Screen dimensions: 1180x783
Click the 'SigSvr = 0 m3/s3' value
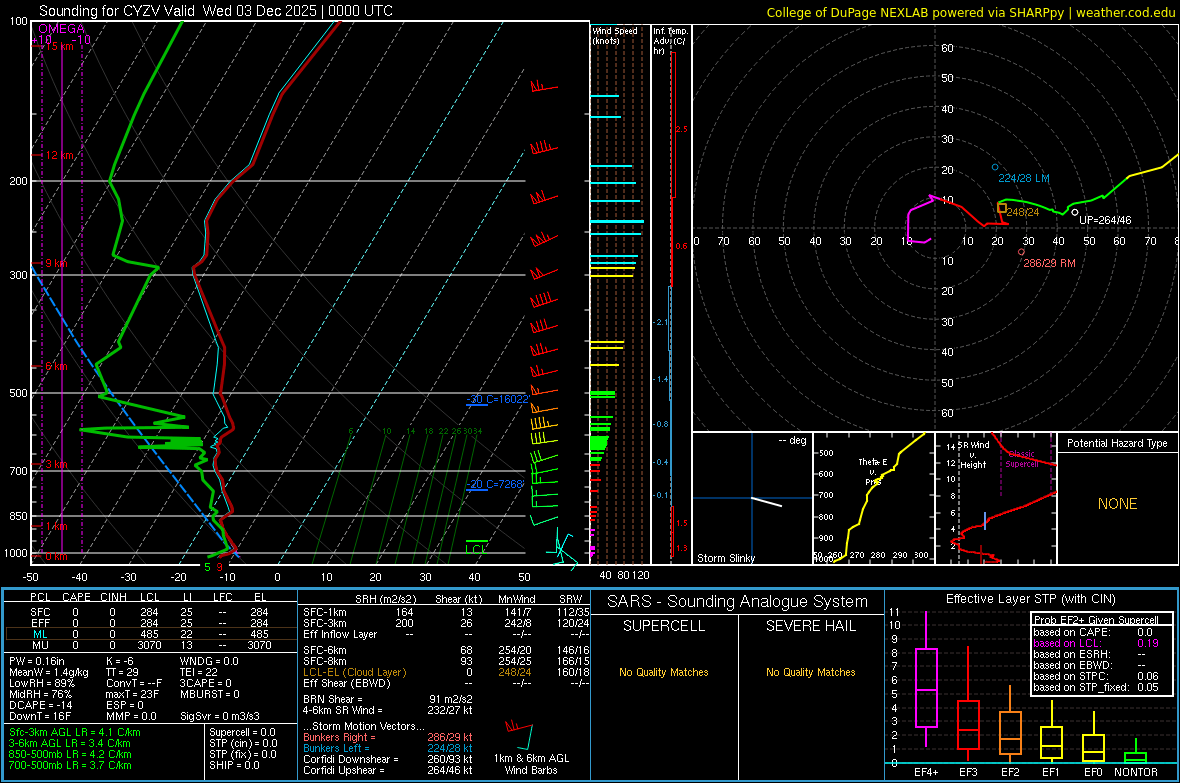pos(220,717)
